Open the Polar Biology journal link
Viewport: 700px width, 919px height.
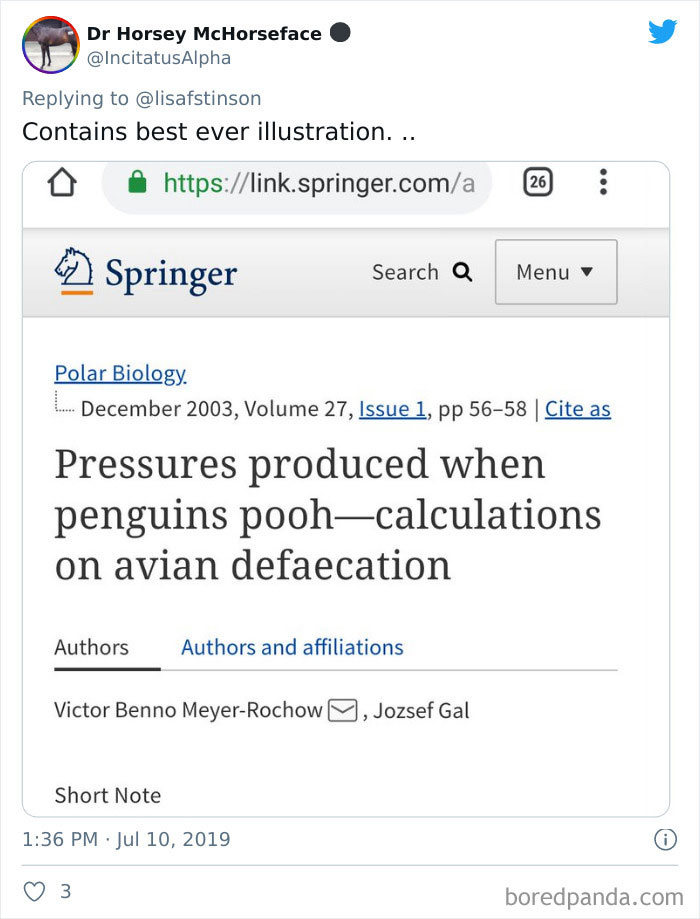(120, 373)
